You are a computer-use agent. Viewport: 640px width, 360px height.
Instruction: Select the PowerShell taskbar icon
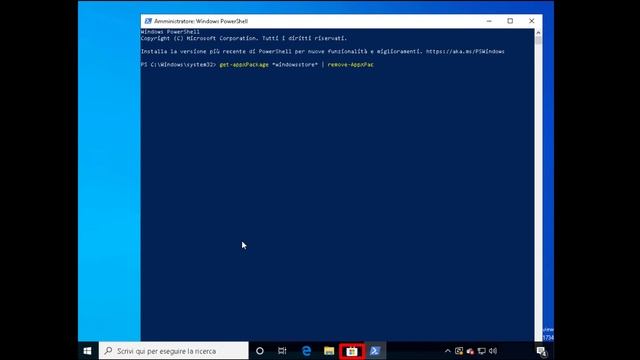375,351
